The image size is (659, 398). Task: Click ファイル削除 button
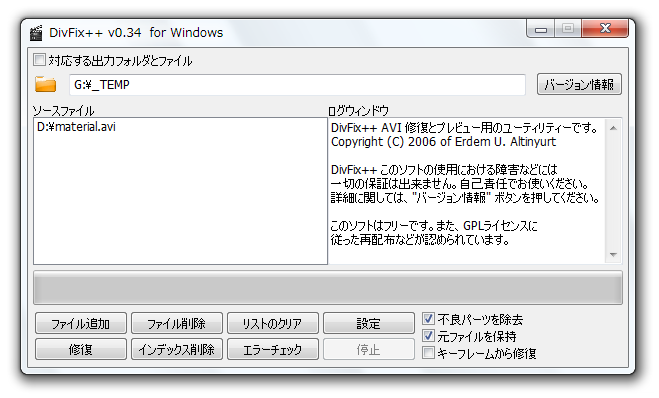click(177, 323)
